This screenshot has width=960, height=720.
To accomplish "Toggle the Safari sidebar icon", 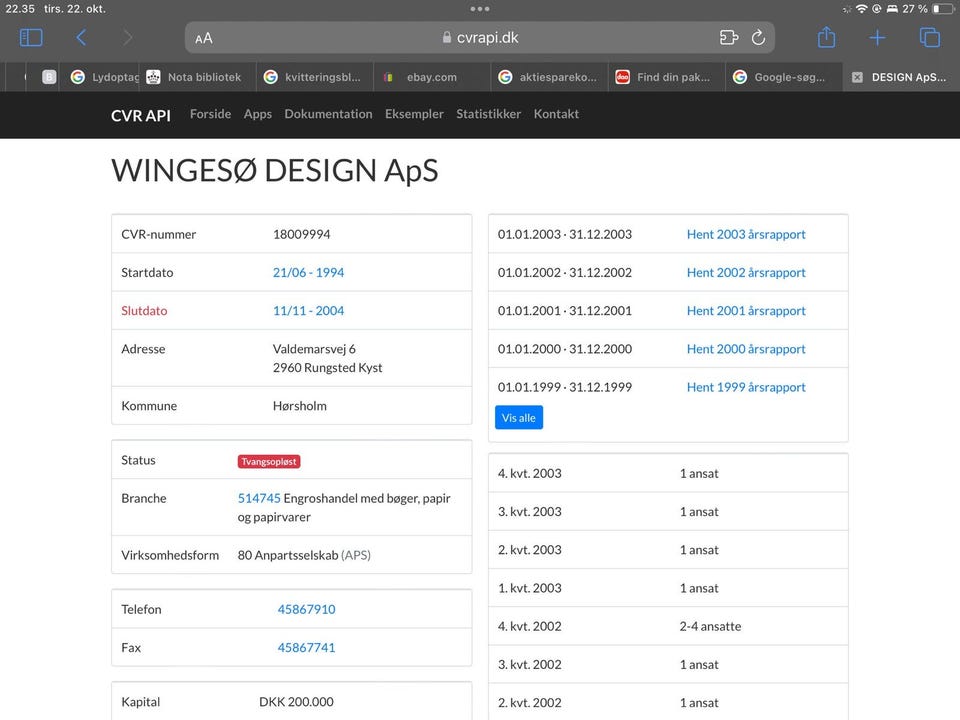I will point(31,38).
